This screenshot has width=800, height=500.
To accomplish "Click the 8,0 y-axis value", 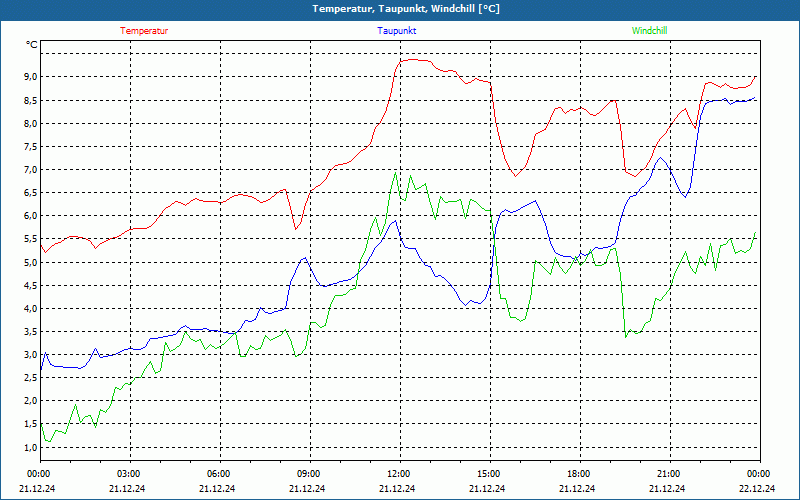I will click(32, 123).
